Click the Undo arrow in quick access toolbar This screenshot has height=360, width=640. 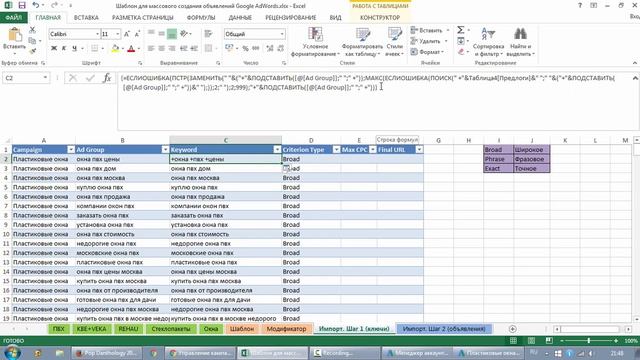36,5
